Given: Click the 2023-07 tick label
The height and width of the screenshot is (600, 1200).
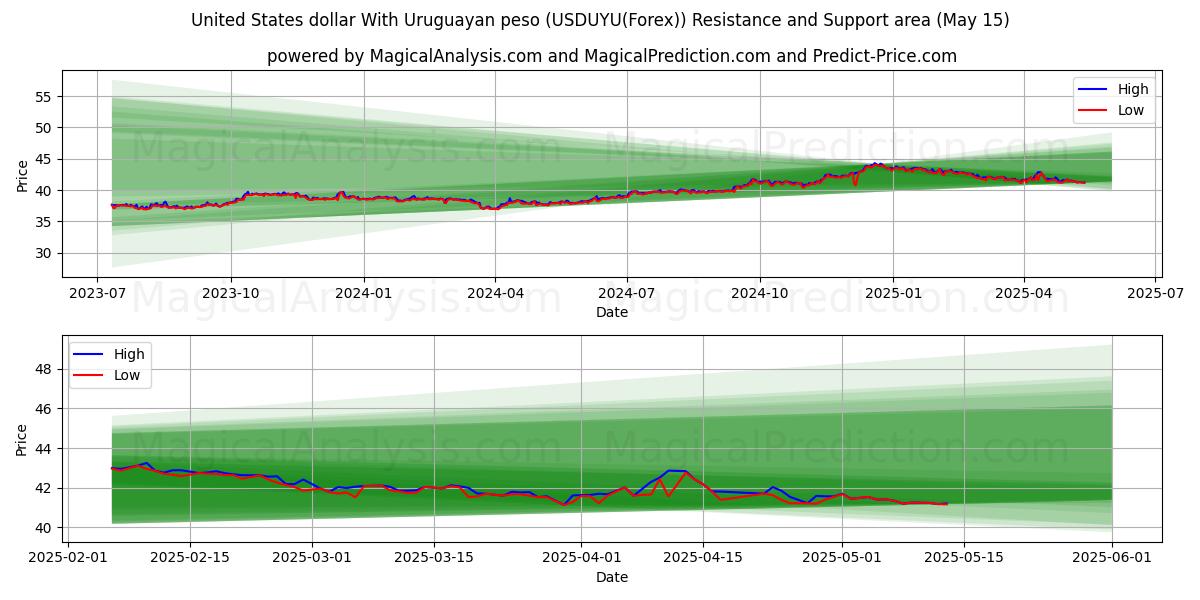Looking at the screenshot, I should pos(97,294).
